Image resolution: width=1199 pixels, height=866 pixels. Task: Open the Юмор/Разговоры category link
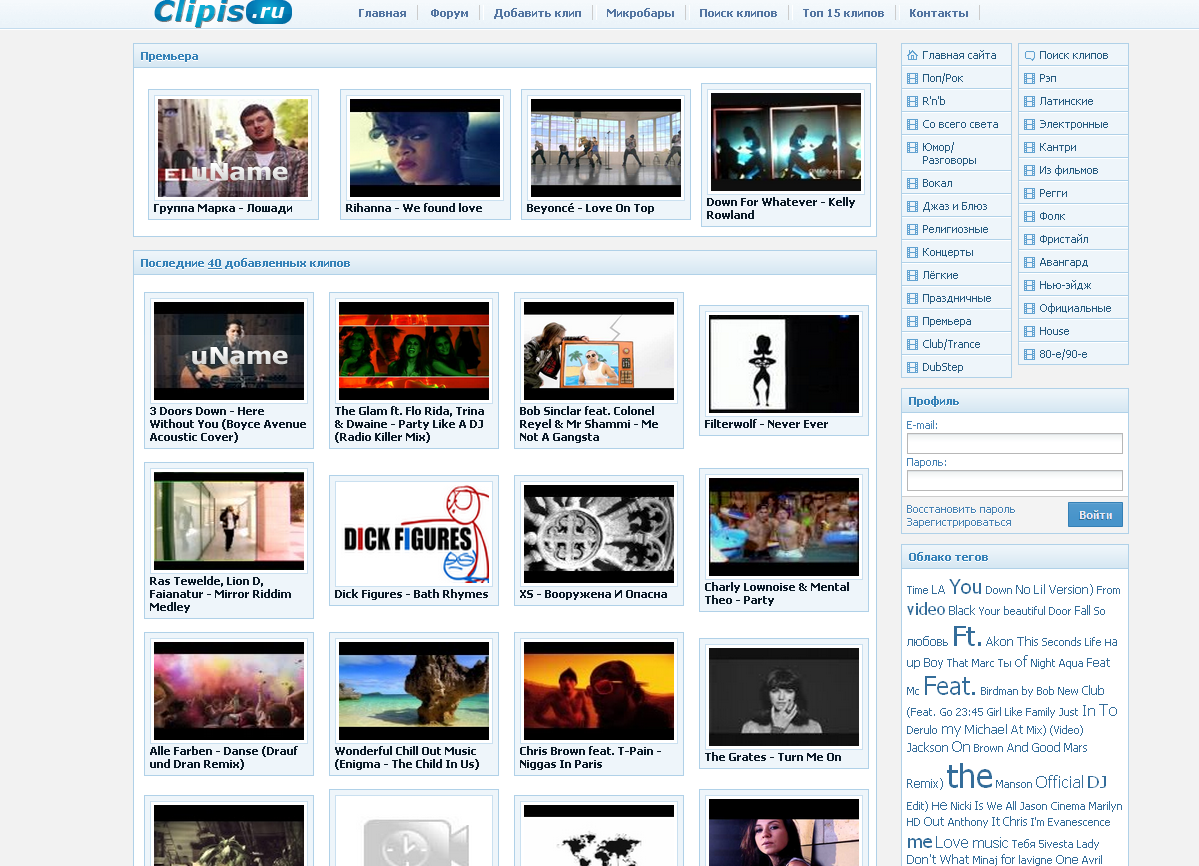pyautogui.click(x=949, y=154)
